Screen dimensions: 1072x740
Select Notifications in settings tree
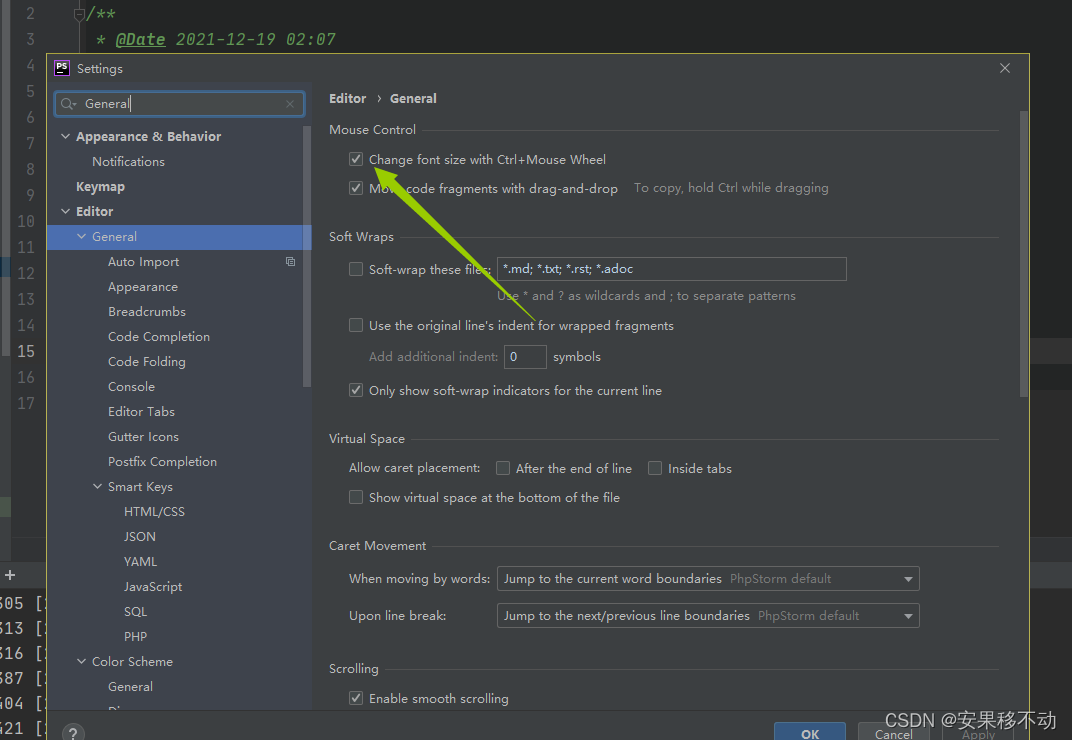(129, 161)
